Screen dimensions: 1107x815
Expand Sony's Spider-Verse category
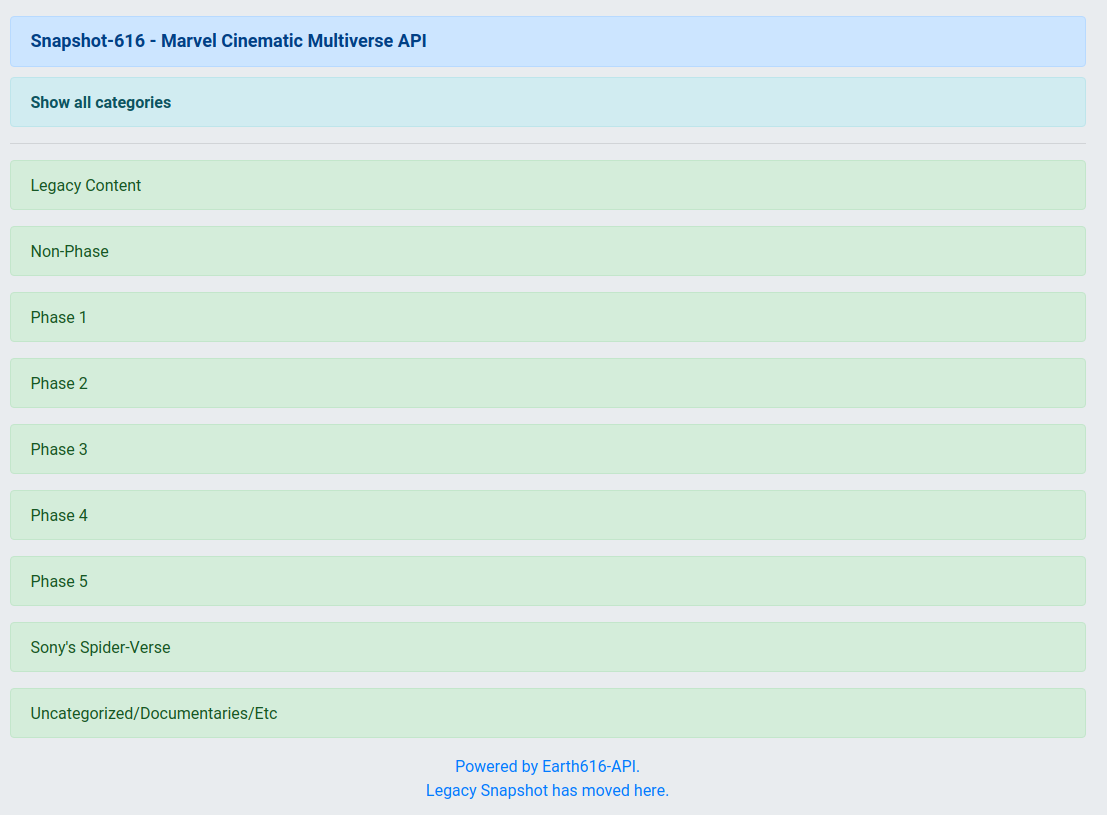(x=548, y=647)
